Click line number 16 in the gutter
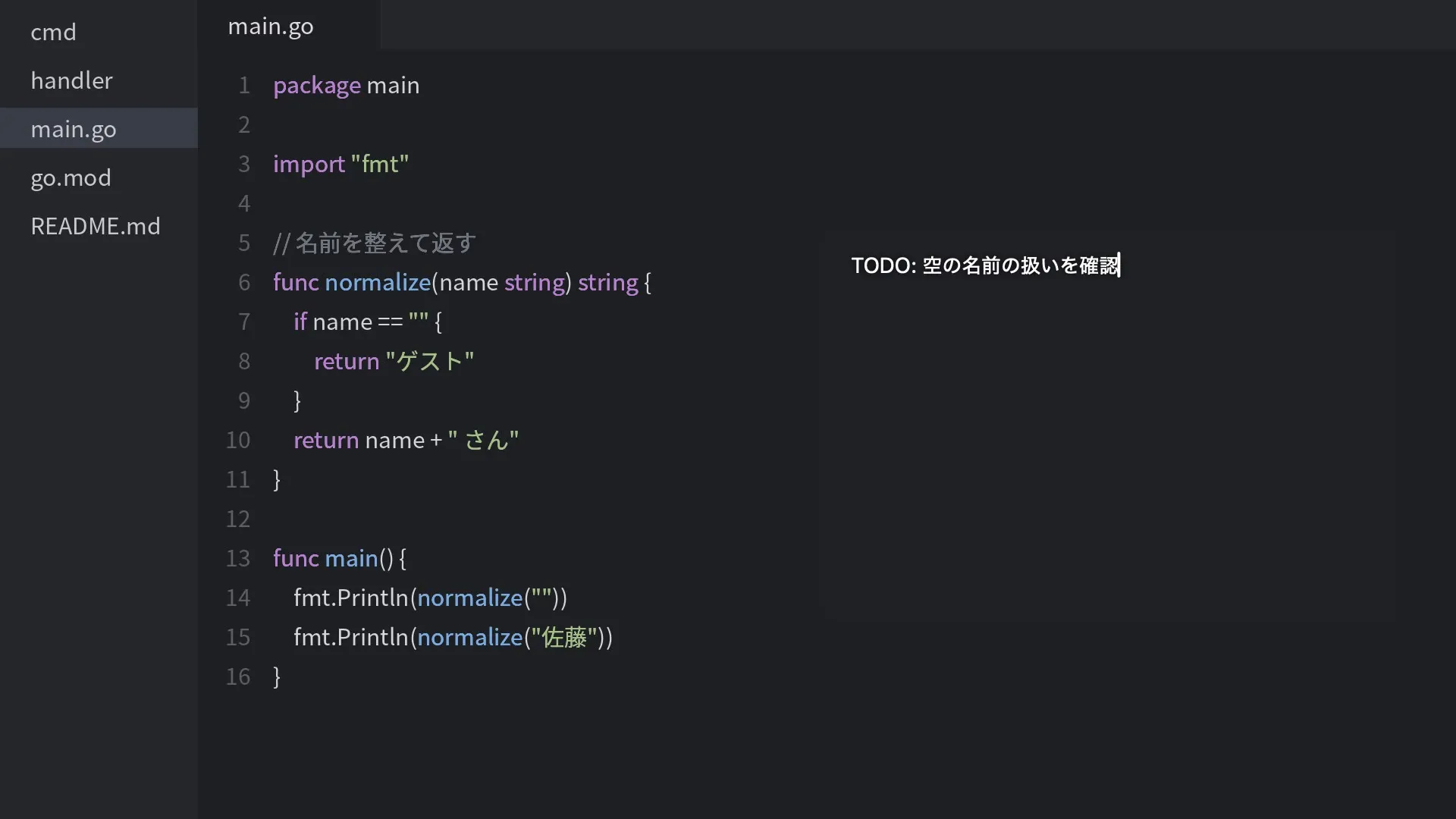Image resolution: width=1456 pixels, height=819 pixels. coord(238,676)
